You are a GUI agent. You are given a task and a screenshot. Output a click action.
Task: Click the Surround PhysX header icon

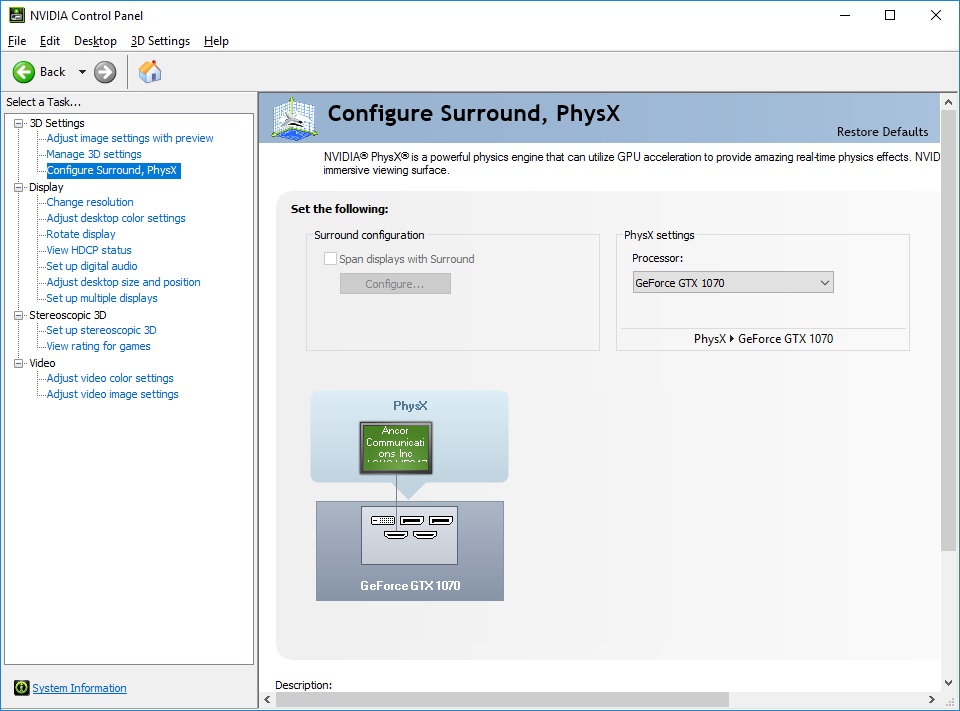(294, 118)
